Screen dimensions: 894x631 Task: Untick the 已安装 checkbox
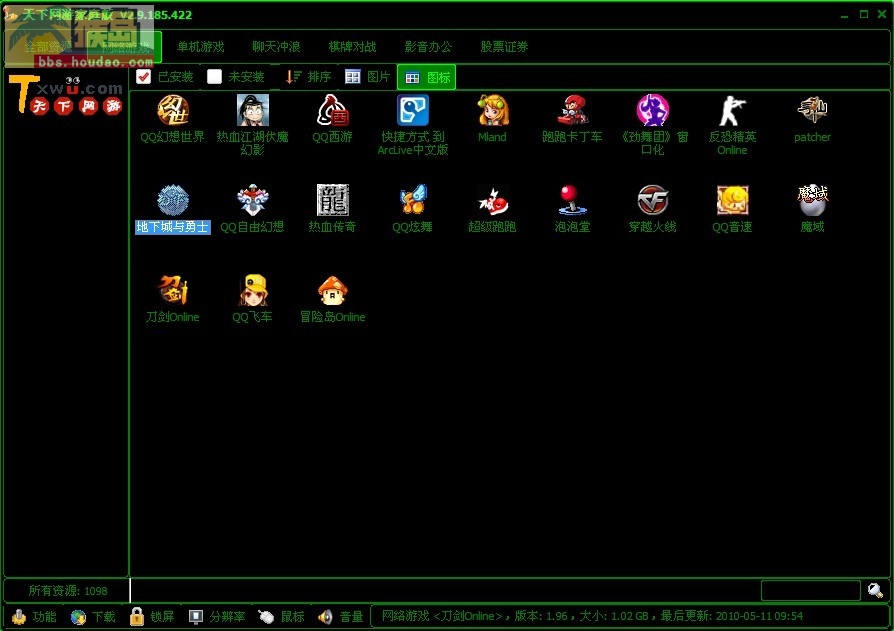(144, 77)
